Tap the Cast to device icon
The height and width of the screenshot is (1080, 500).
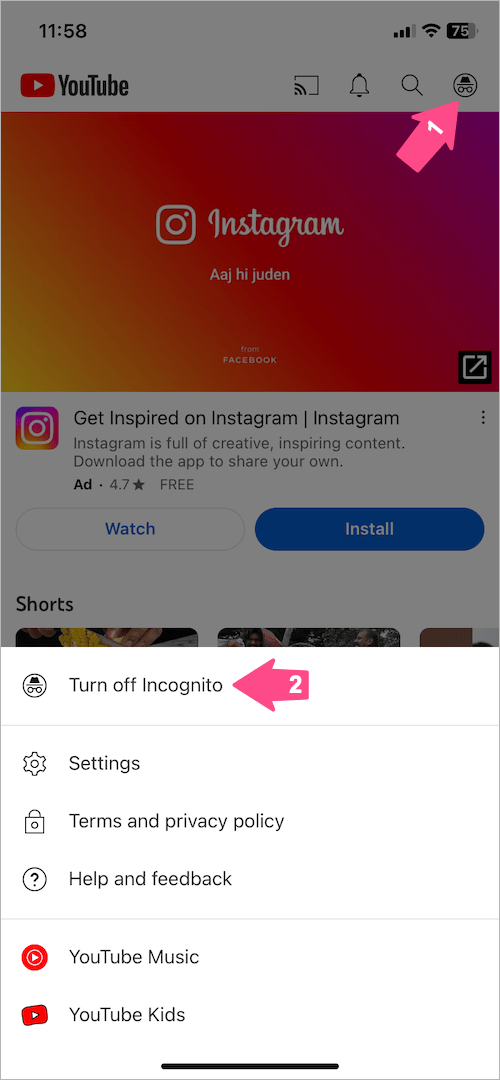(306, 87)
